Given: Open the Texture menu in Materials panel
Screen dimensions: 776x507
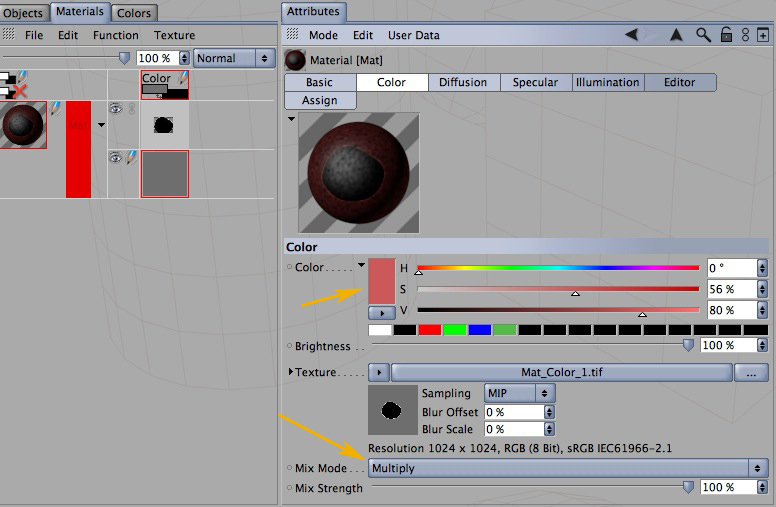Looking at the screenshot, I should pyautogui.click(x=174, y=35).
